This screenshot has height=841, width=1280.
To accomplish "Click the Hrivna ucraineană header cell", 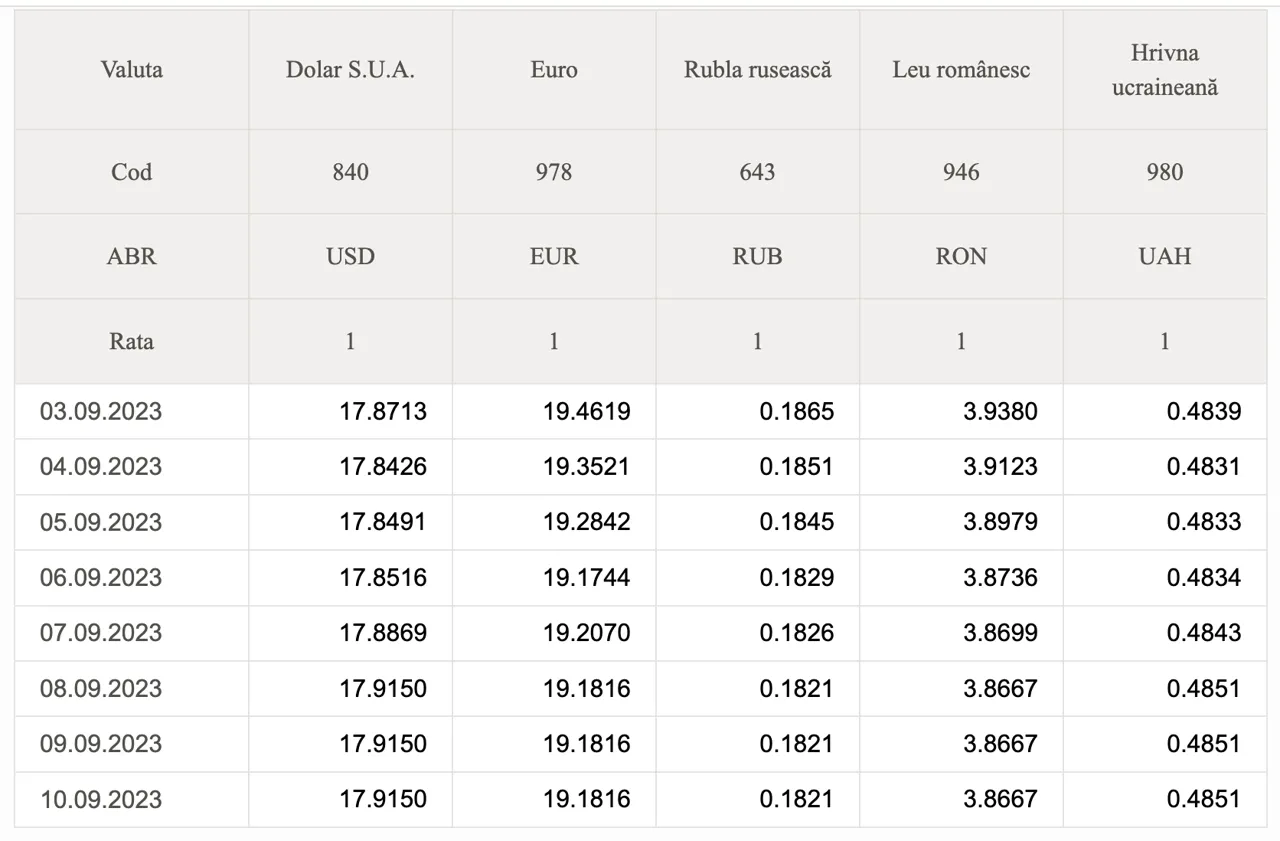I will pyautogui.click(x=1165, y=70).
